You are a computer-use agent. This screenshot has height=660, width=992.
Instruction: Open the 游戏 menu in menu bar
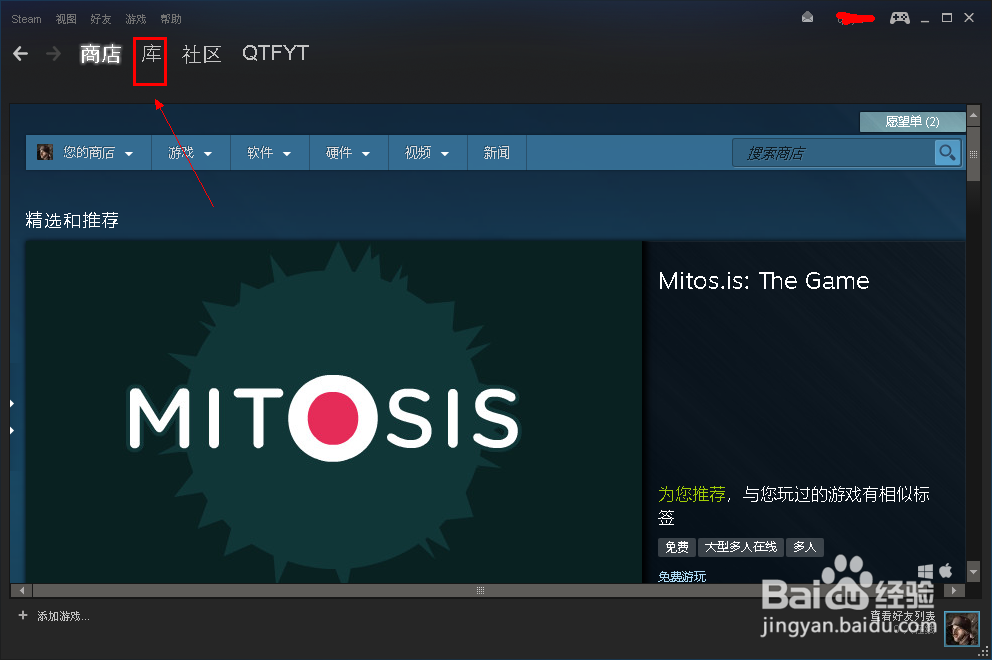(x=135, y=19)
